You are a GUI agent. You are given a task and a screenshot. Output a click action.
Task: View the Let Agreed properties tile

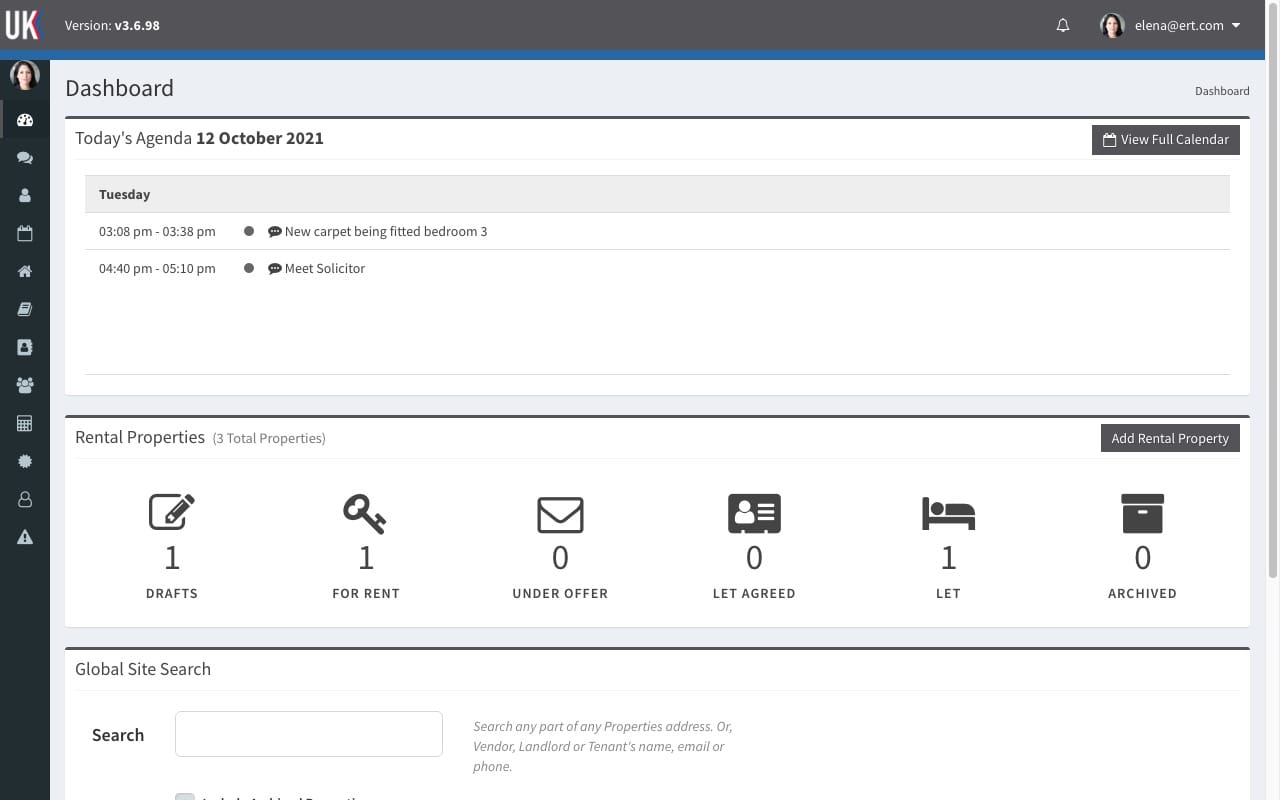[754, 546]
